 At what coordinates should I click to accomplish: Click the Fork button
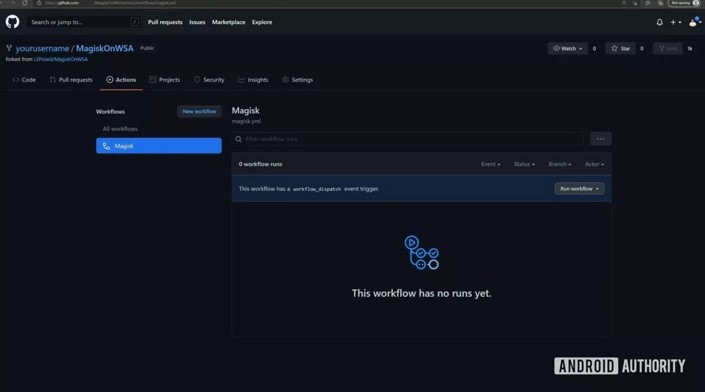coord(668,49)
